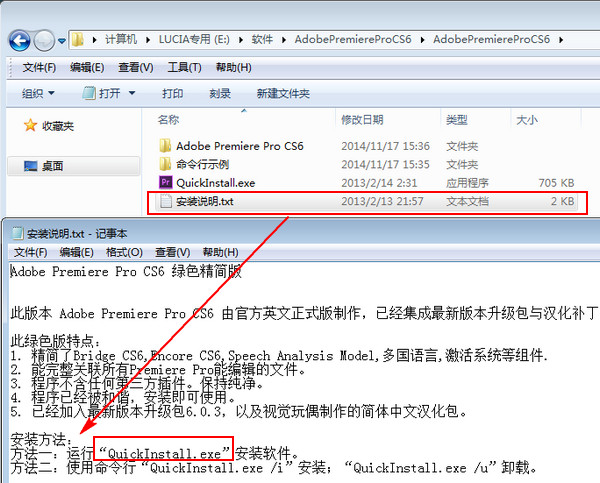
Task: Click the folder icon in address bar
Action: click(78, 39)
